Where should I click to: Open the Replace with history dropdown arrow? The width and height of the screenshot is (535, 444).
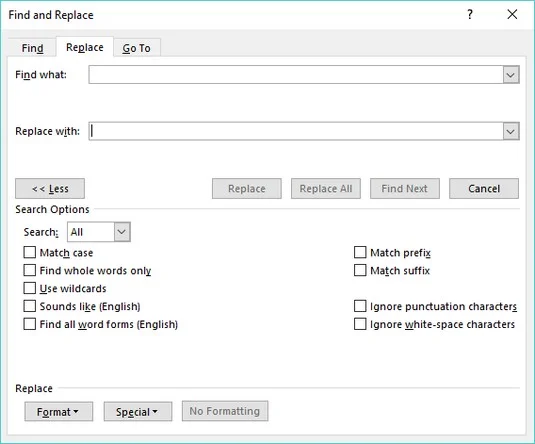pyautogui.click(x=510, y=131)
